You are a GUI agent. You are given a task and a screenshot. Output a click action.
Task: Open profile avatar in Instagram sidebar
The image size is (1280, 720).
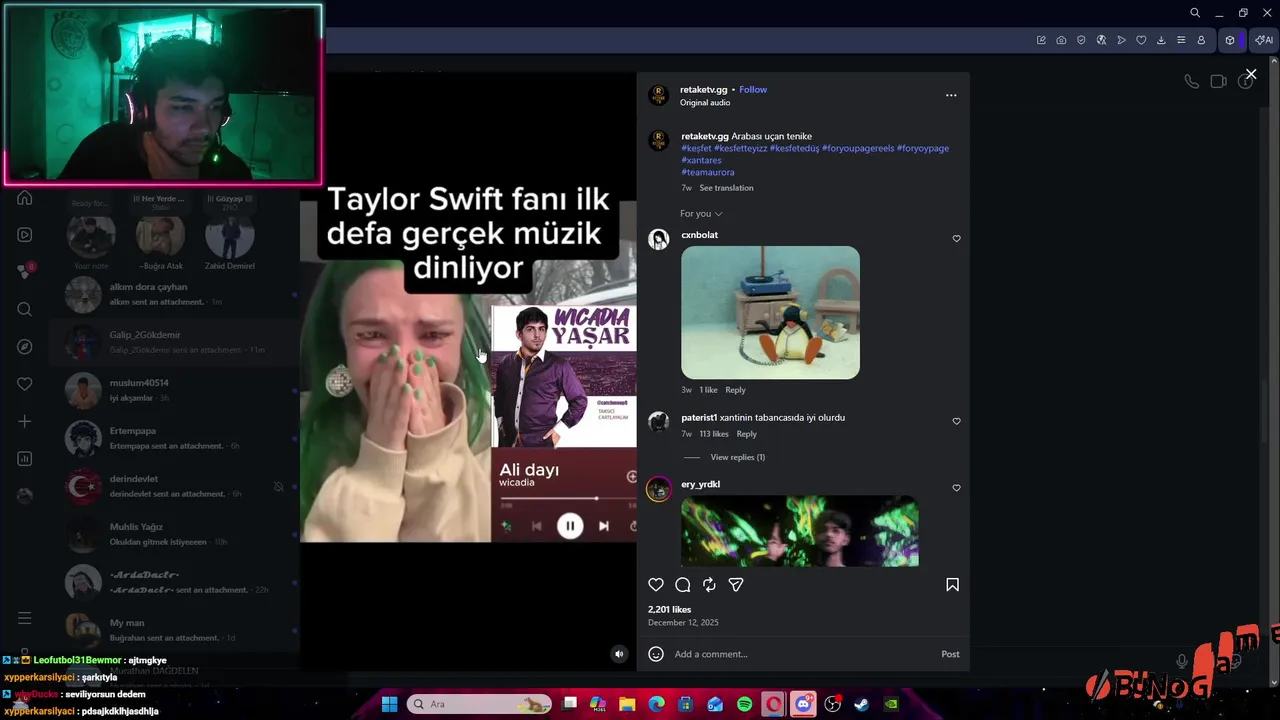25,495
